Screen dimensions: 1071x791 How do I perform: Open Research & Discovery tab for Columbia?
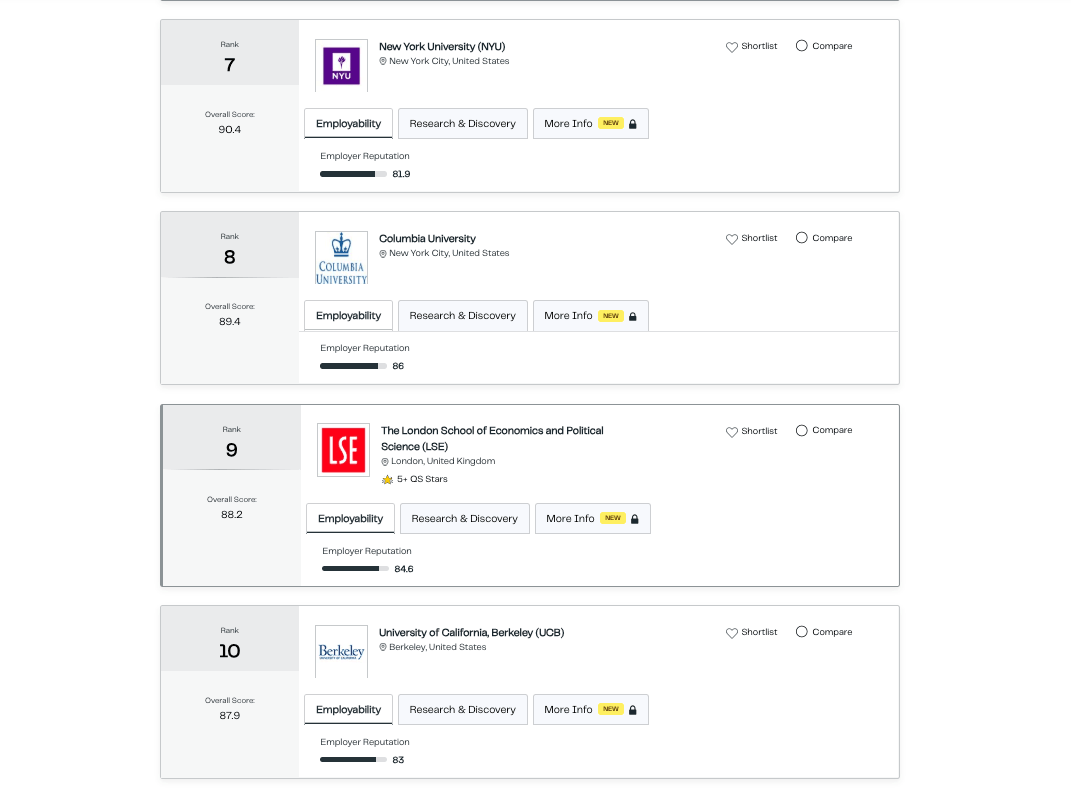point(462,316)
